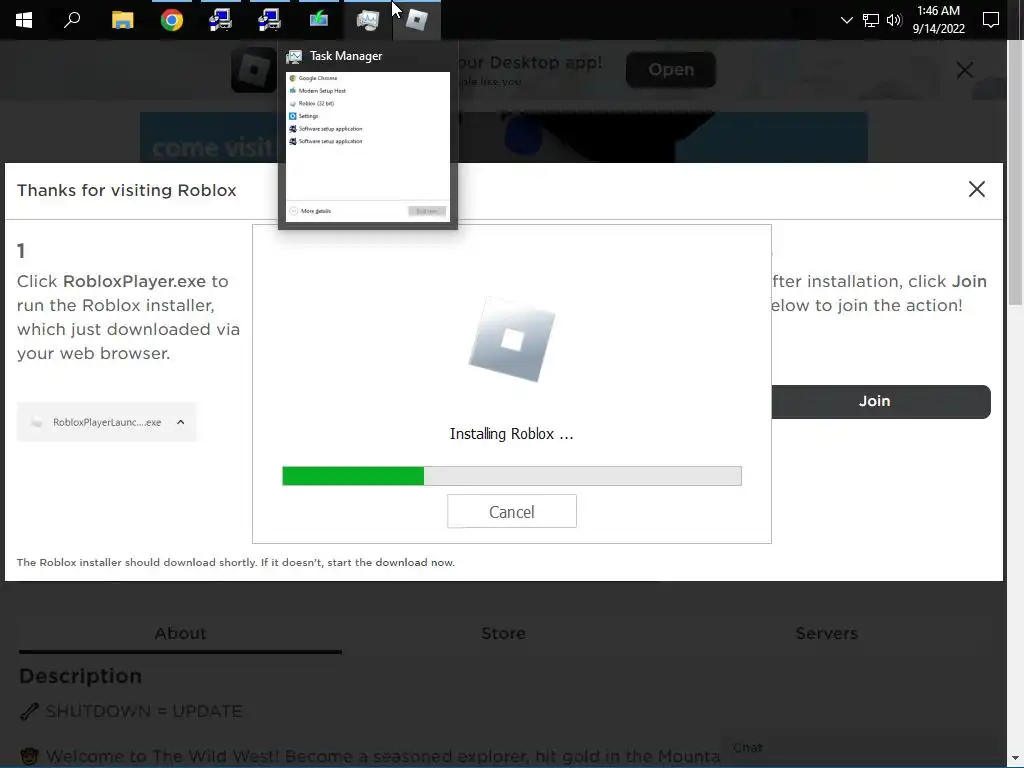Screen dimensions: 1024x768
Task: Open the Task Manager preview thumbnail
Action: 368,146
